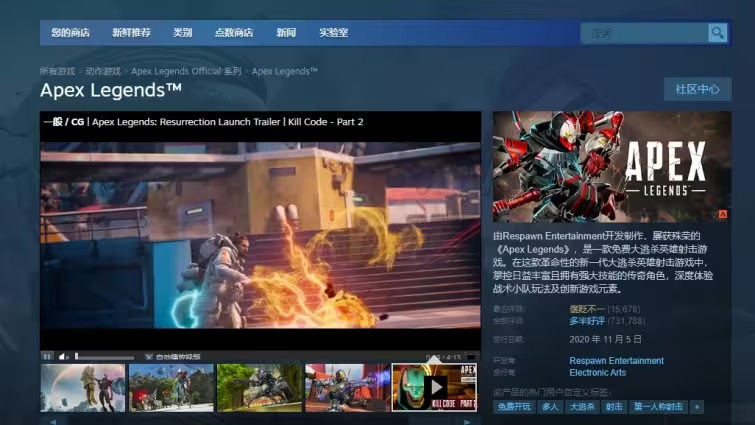Open Apex Legends Official 系列 breadcrumb
The height and width of the screenshot is (425, 755).
186,71
